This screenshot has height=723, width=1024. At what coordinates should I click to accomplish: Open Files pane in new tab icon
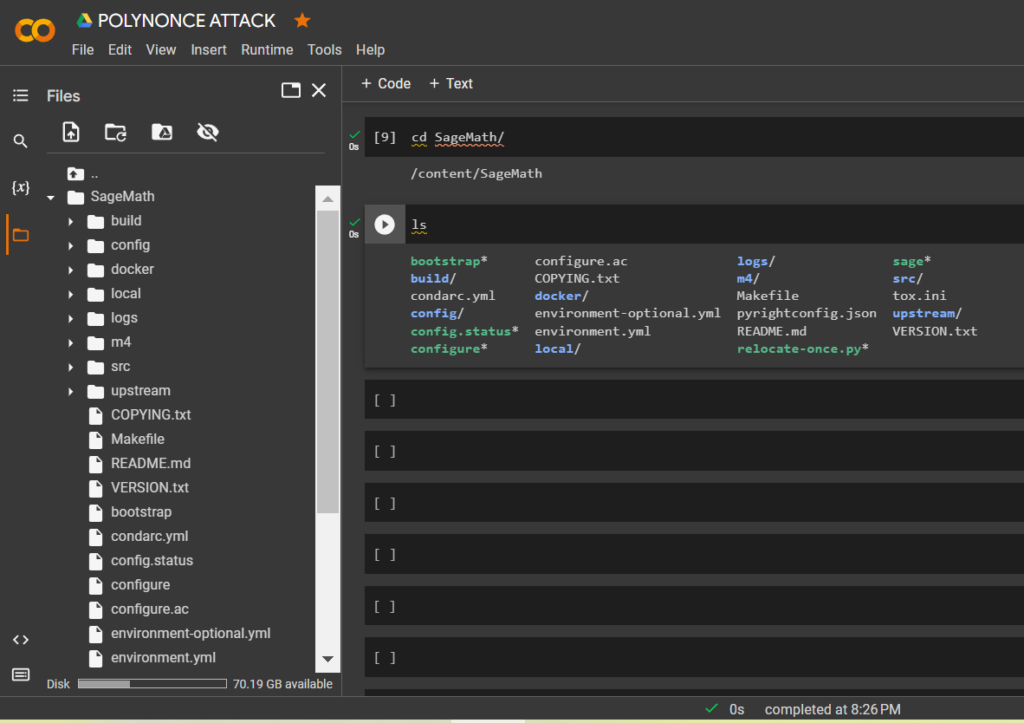click(x=291, y=90)
